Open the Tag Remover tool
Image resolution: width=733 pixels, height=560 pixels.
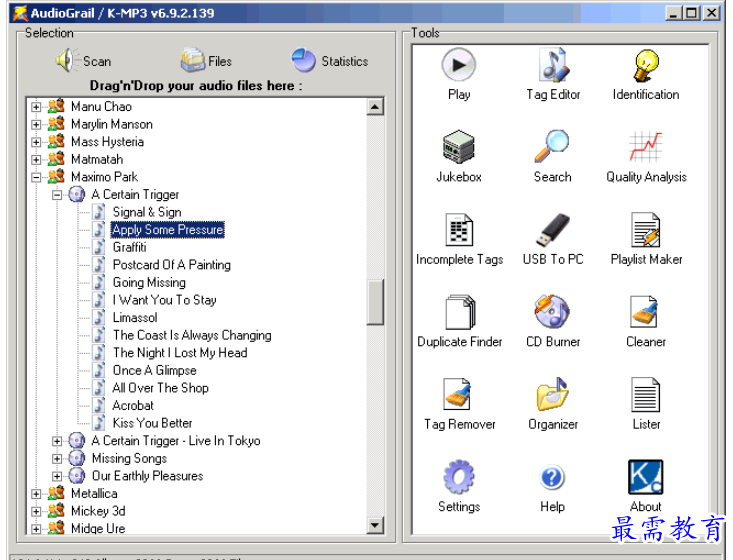click(460, 404)
